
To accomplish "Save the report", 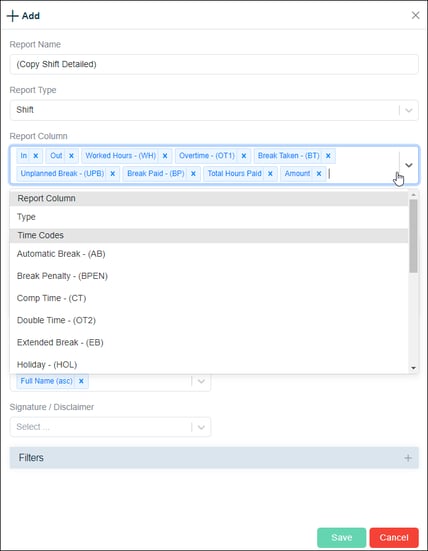I will [342, 538].
